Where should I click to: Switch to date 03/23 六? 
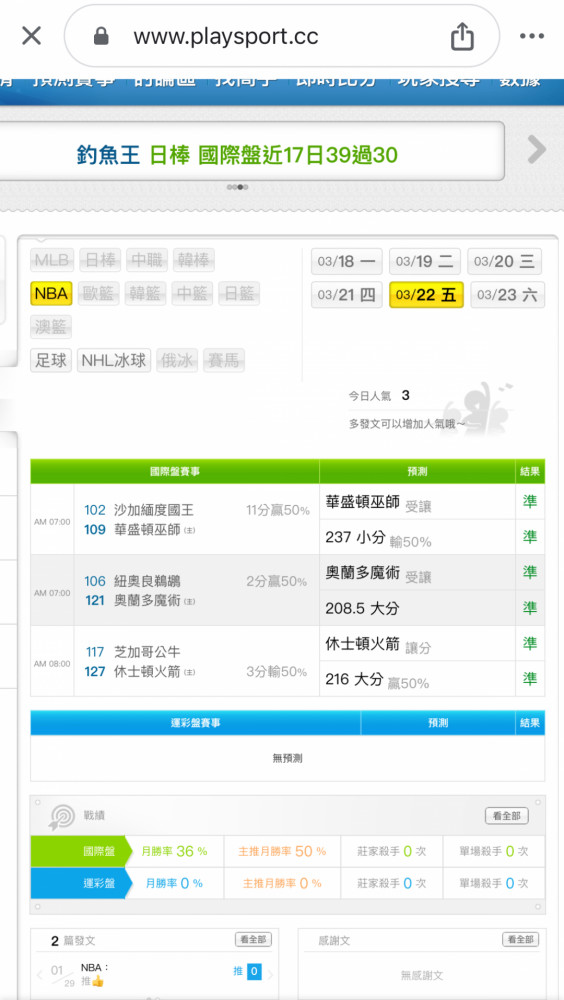tap(507, 295)
